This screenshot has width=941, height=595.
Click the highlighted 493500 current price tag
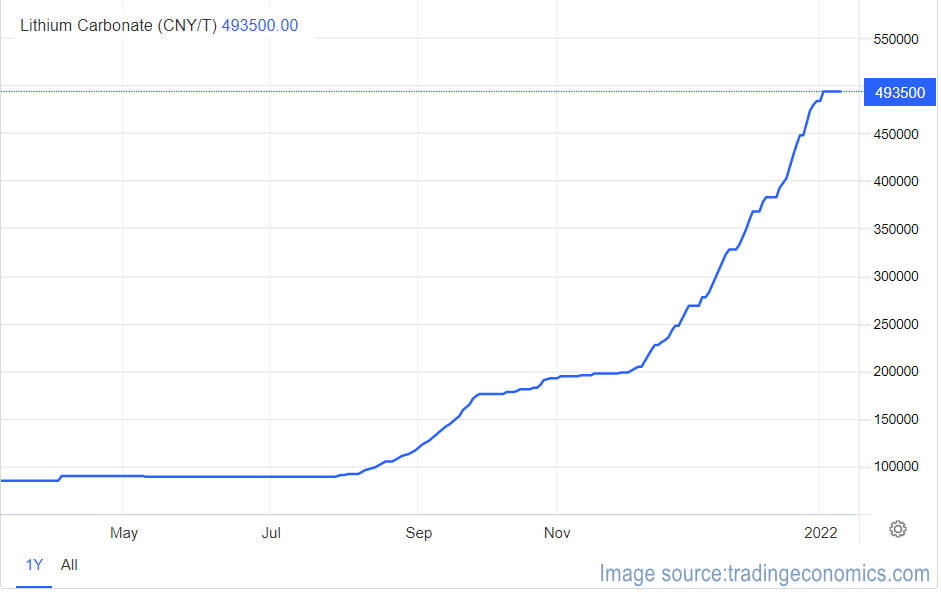(899, 92)
